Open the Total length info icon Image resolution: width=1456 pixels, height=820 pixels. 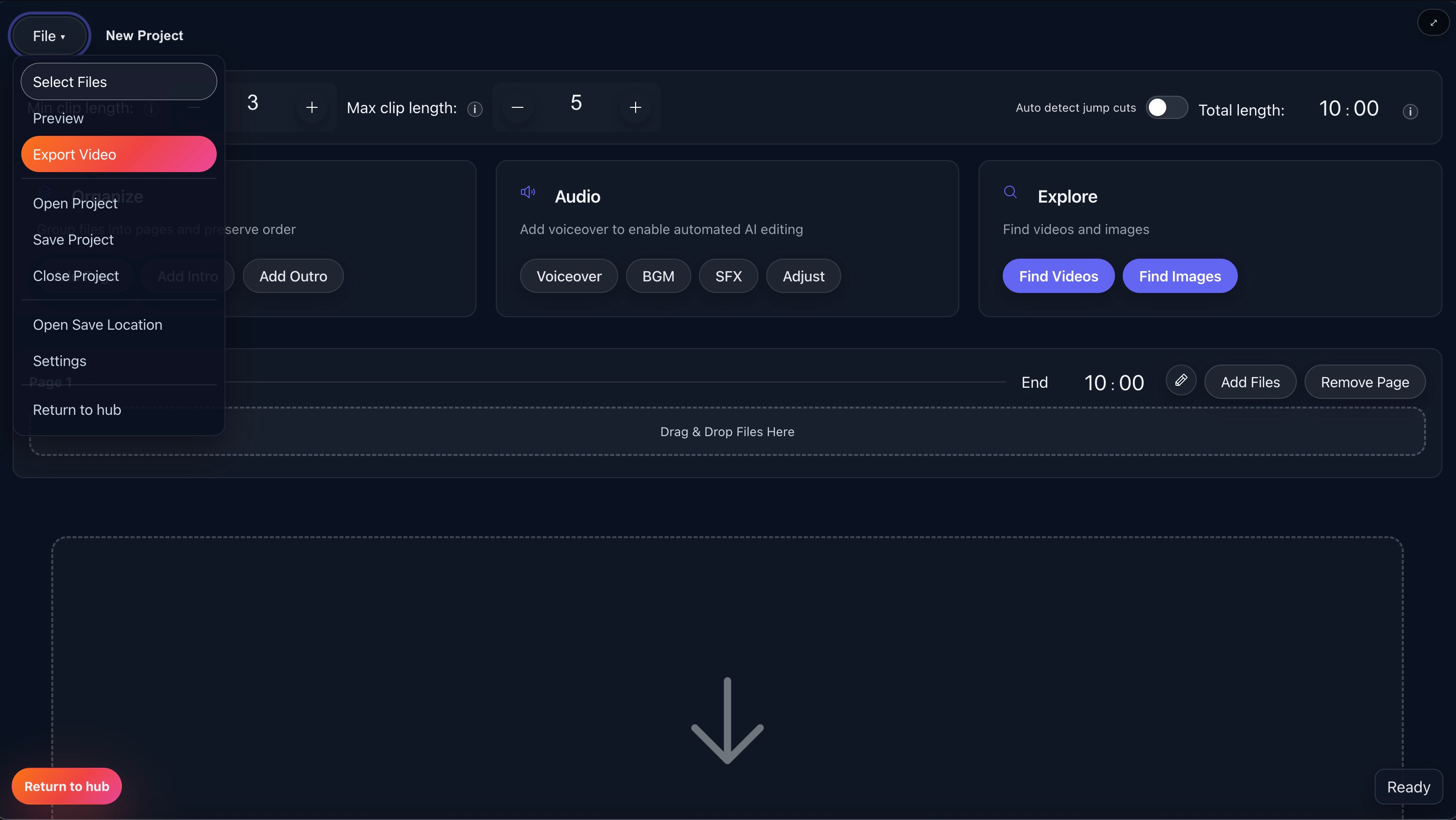pos(1410,112)
